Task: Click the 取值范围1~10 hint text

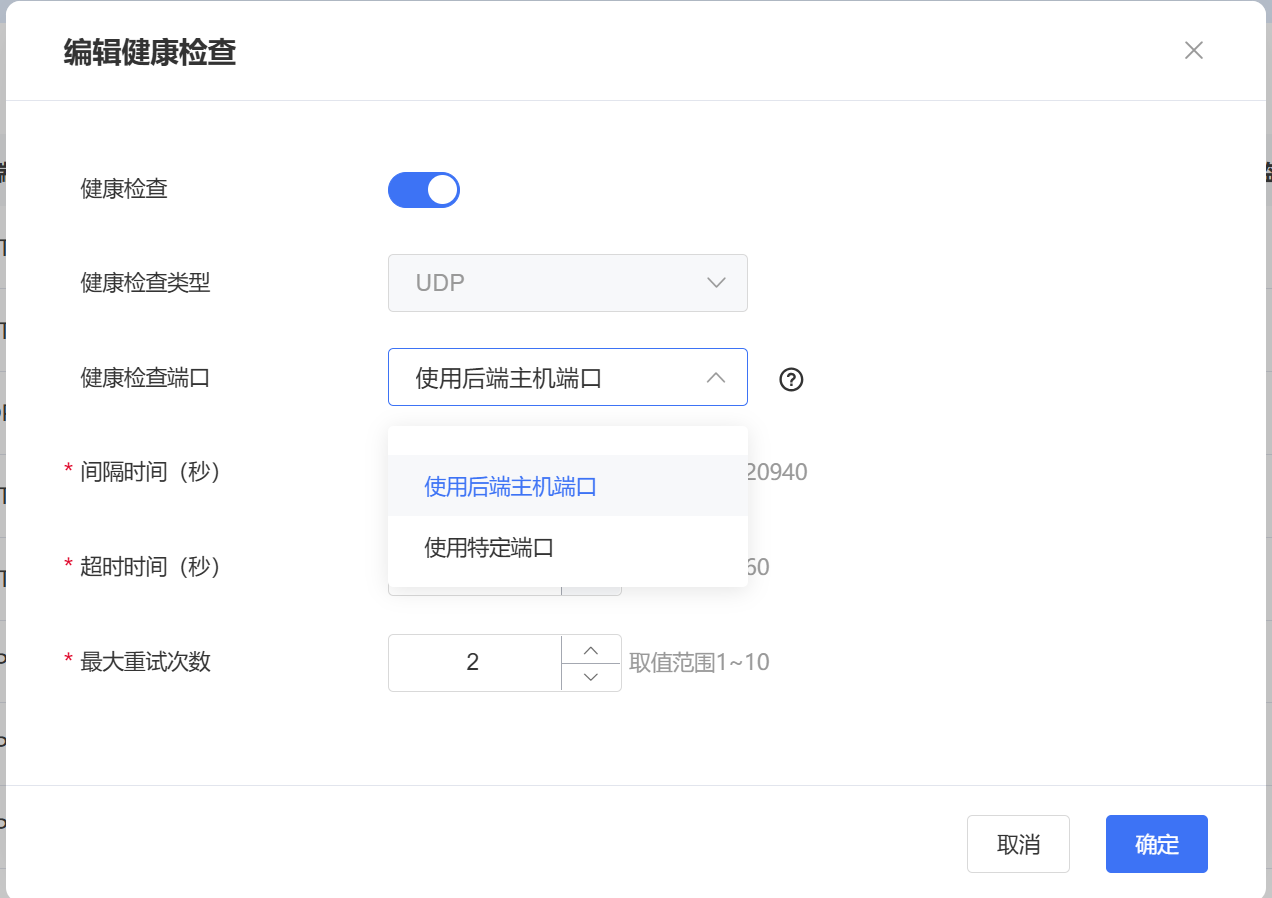Action: click(699, 662)
